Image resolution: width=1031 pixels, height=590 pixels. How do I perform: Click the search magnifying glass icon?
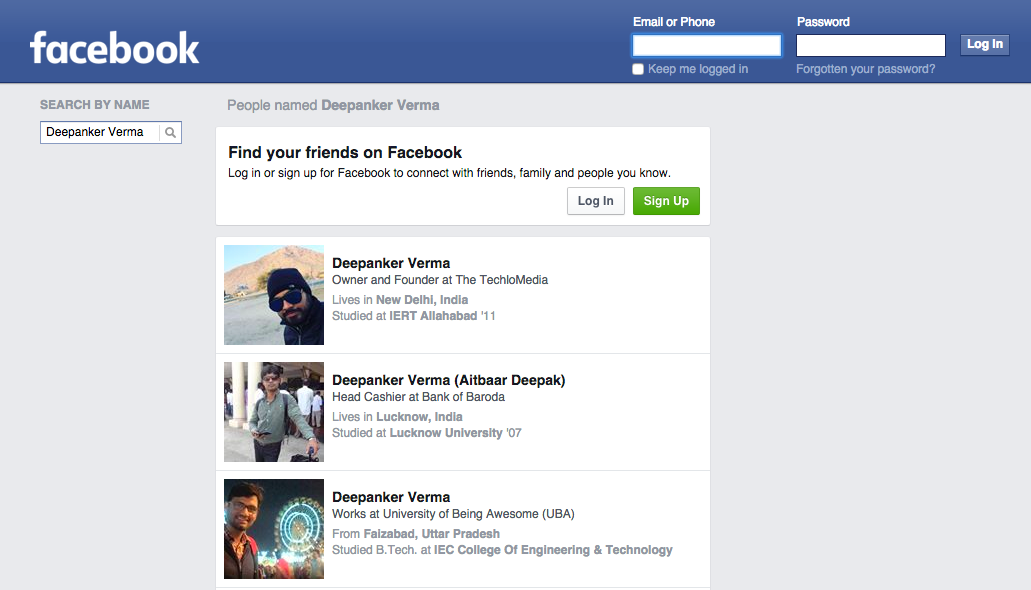click(x=170, y=132)
